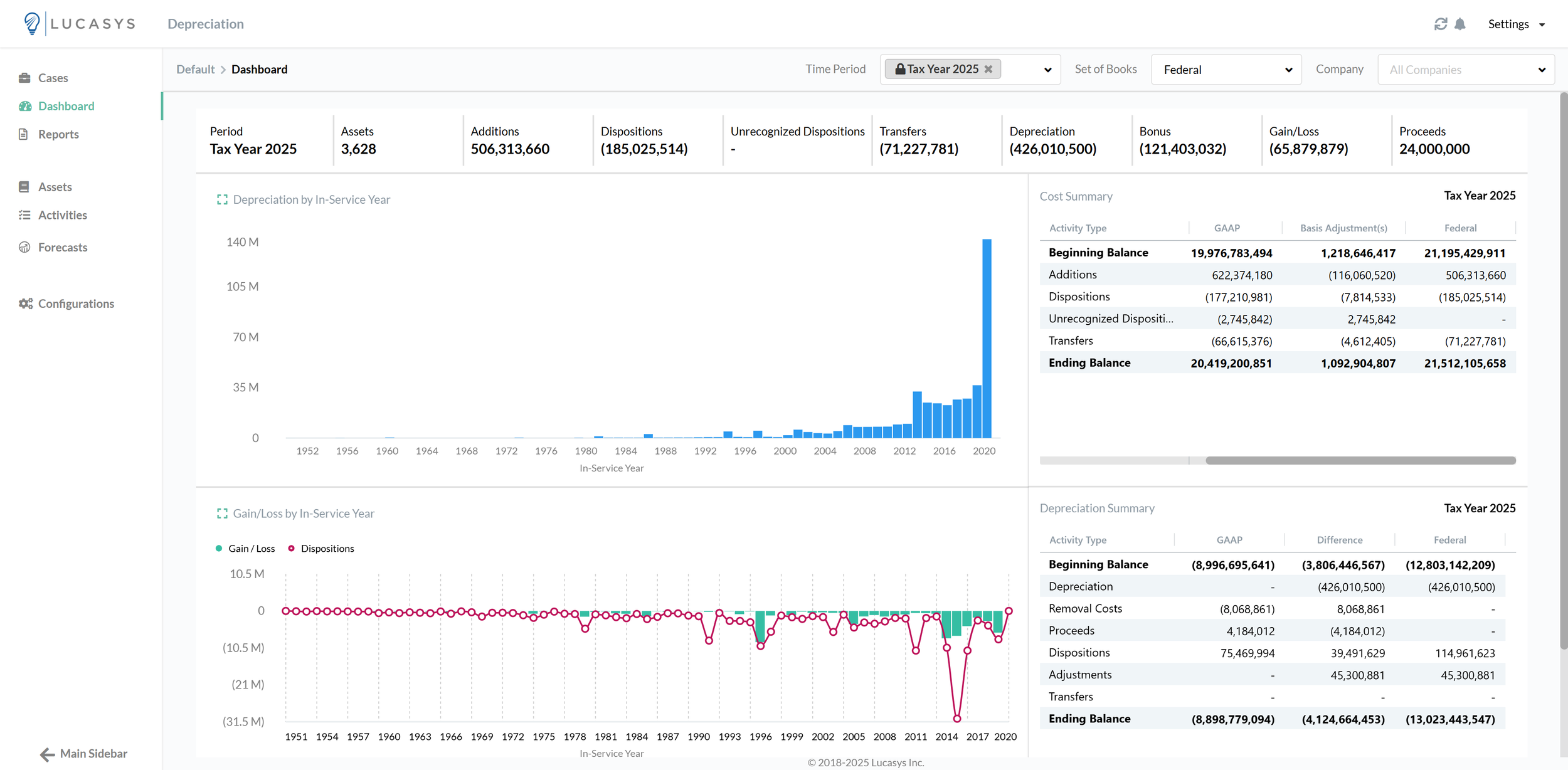The width and height of the screenshot is (1568, 770).
Task: Expand Depreciation by In-Service Year chart fullscreen
Action: click(x=222, y=199)
